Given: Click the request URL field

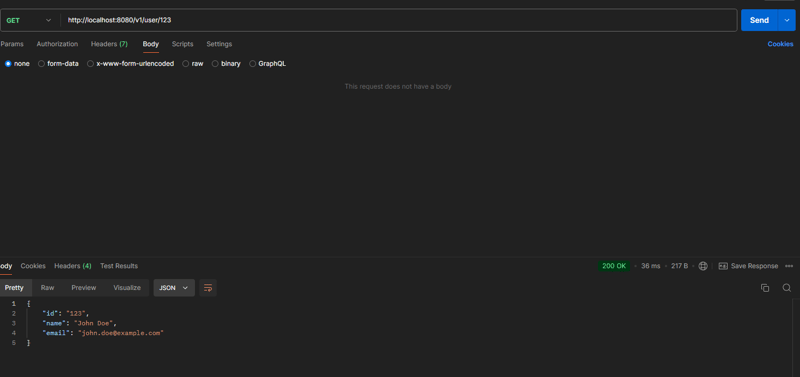Looking at the screenshot, I should click(x=398, y=20).
